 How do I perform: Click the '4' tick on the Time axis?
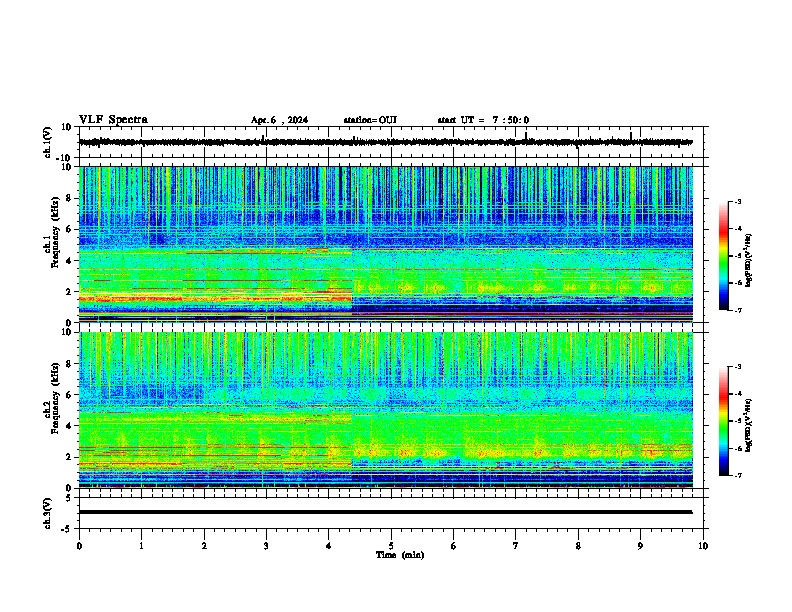point(329,546)
